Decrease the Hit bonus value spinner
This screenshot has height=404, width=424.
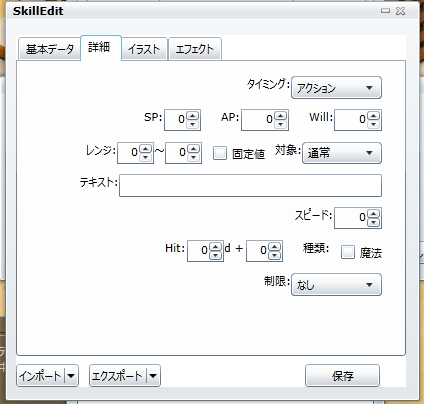(275, 255)
